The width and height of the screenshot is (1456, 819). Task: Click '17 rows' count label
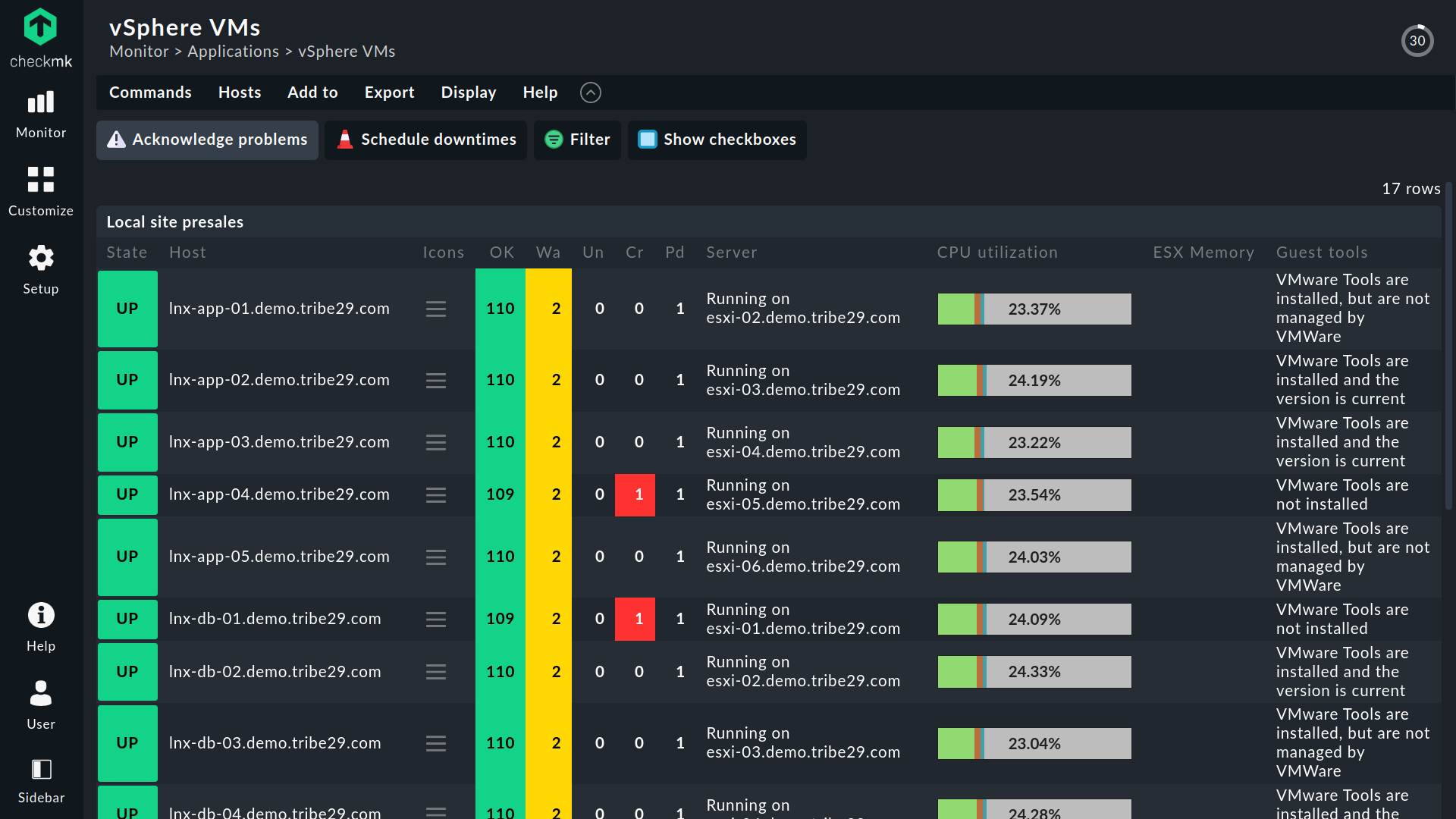(x=1410, y=189)
